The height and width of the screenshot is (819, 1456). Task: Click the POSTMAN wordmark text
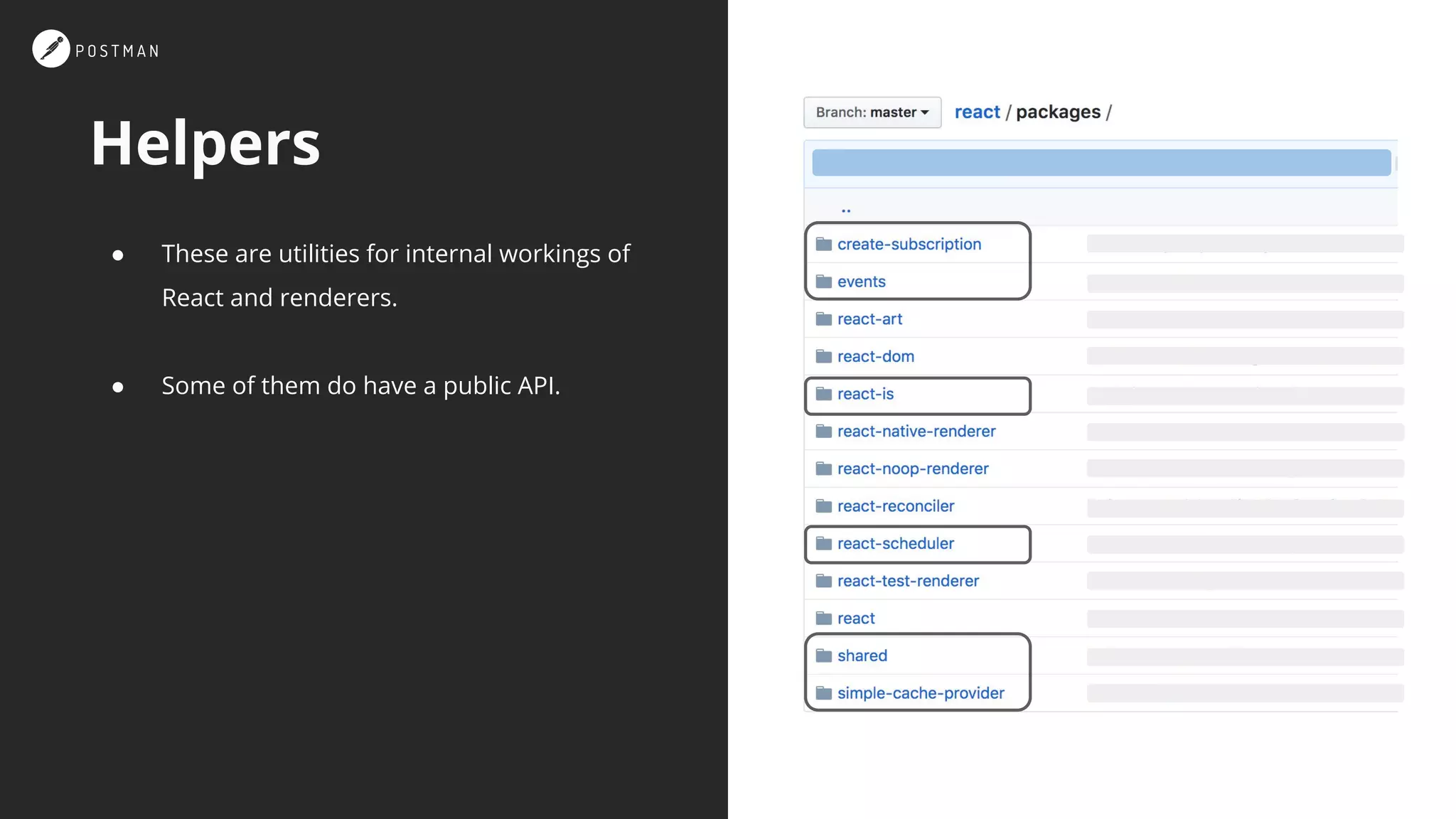tap(117, 51)
